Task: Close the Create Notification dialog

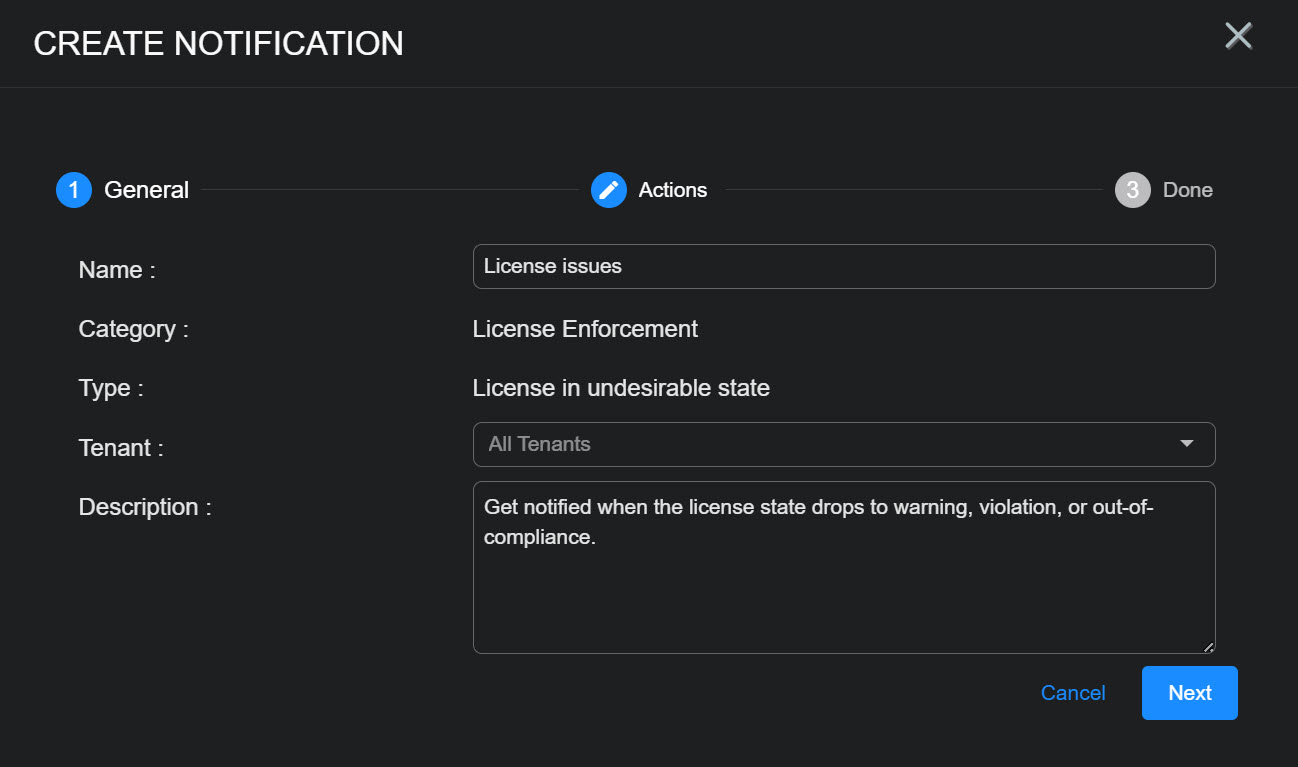Action: pyautogui.click(x=1238, y=37)
